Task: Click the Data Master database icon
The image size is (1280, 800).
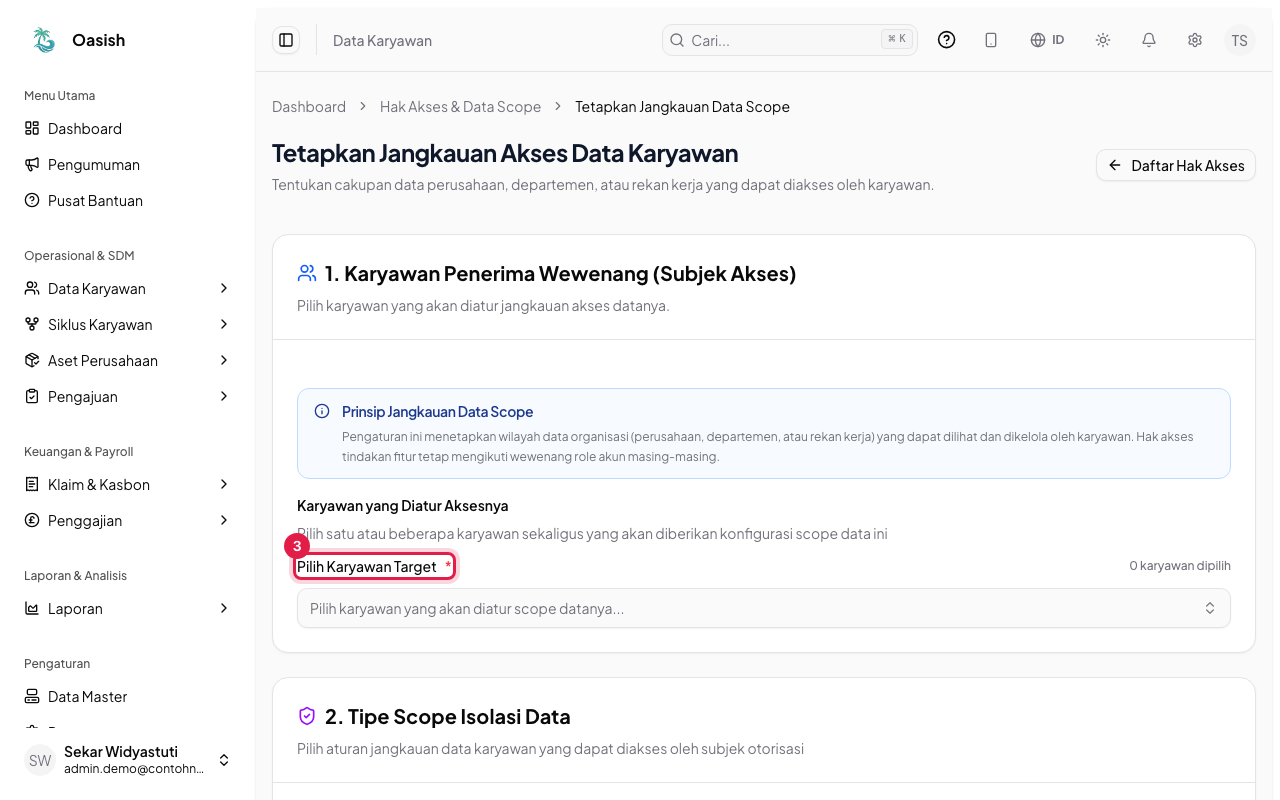Action: tap(32, 696)
